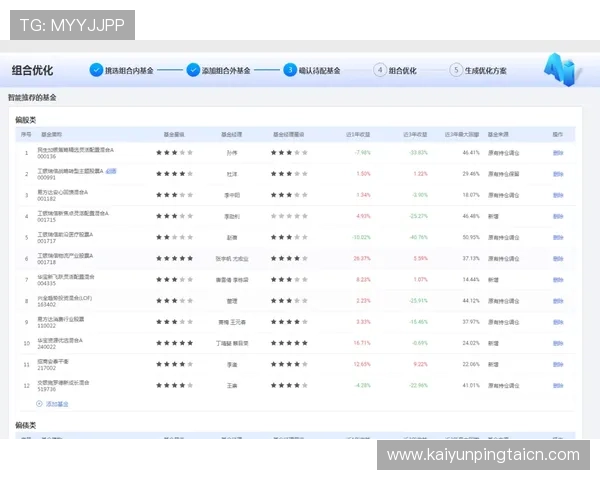Click fund rating stars for fund 001717
This screenshot has height=480, width=600.
(x=174, y=237)
